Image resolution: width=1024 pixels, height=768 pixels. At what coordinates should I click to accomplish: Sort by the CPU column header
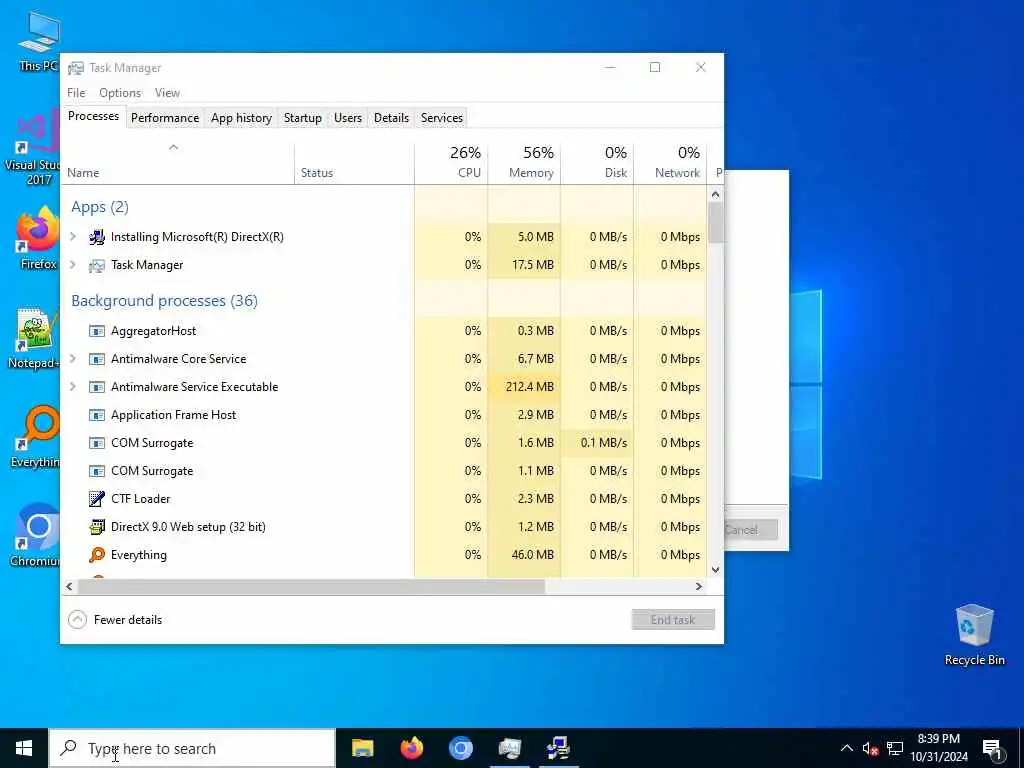(451, 163)
